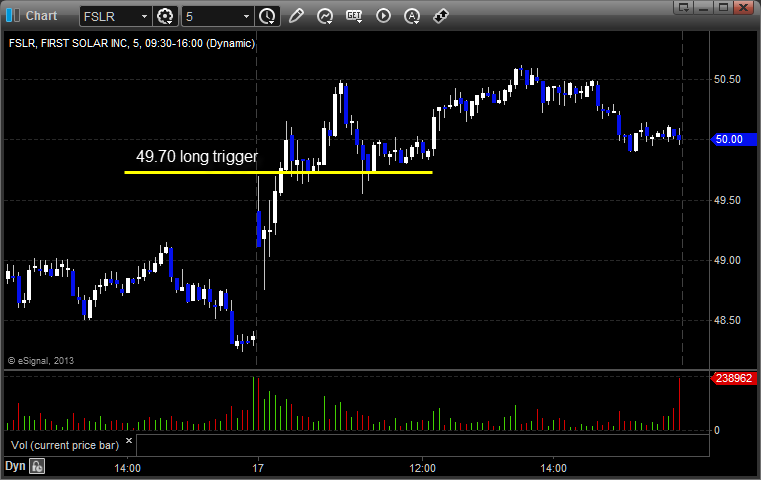This screenshot has height=480, width=761.
Task: Click the left 14:00 time axis label
Action: click(x=127, y=468)
